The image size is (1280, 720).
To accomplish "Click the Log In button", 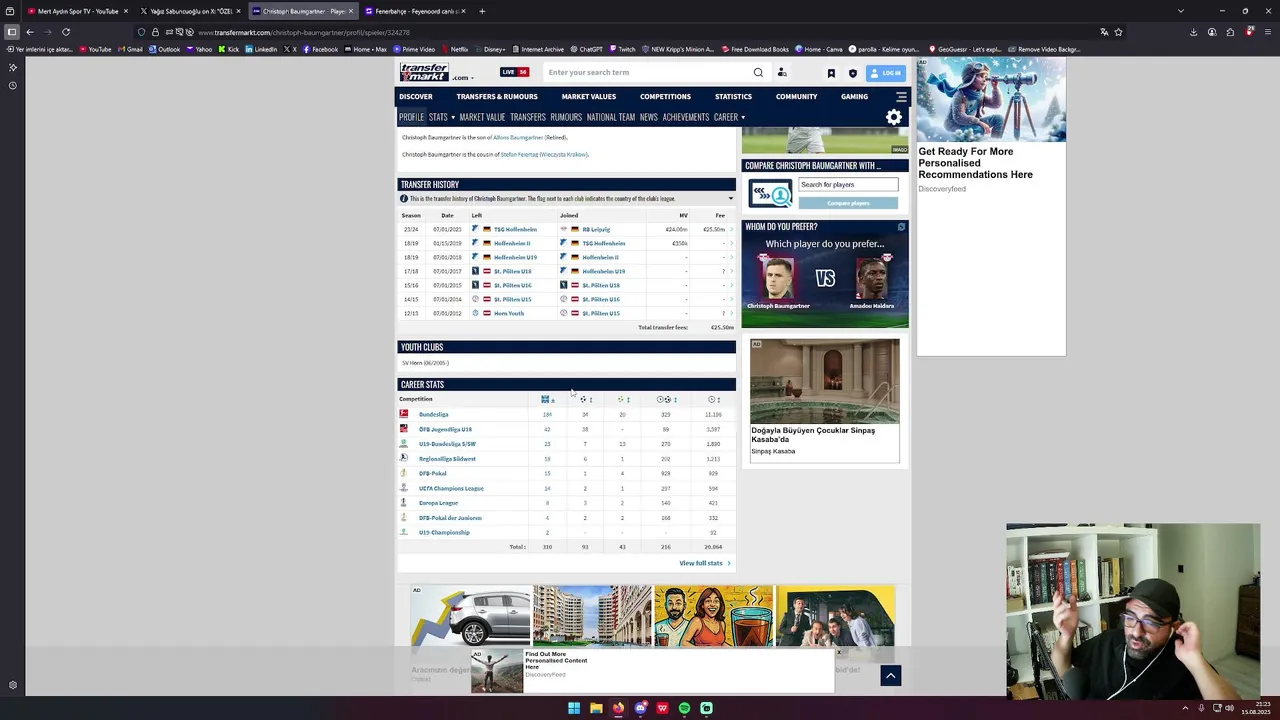I will pos(886,73).
